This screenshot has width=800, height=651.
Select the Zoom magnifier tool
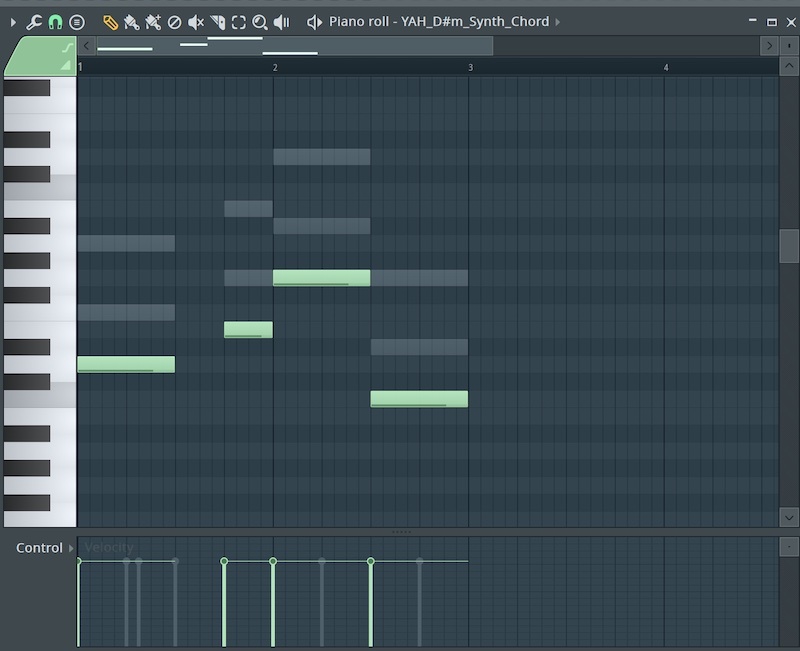coord(259,22)
